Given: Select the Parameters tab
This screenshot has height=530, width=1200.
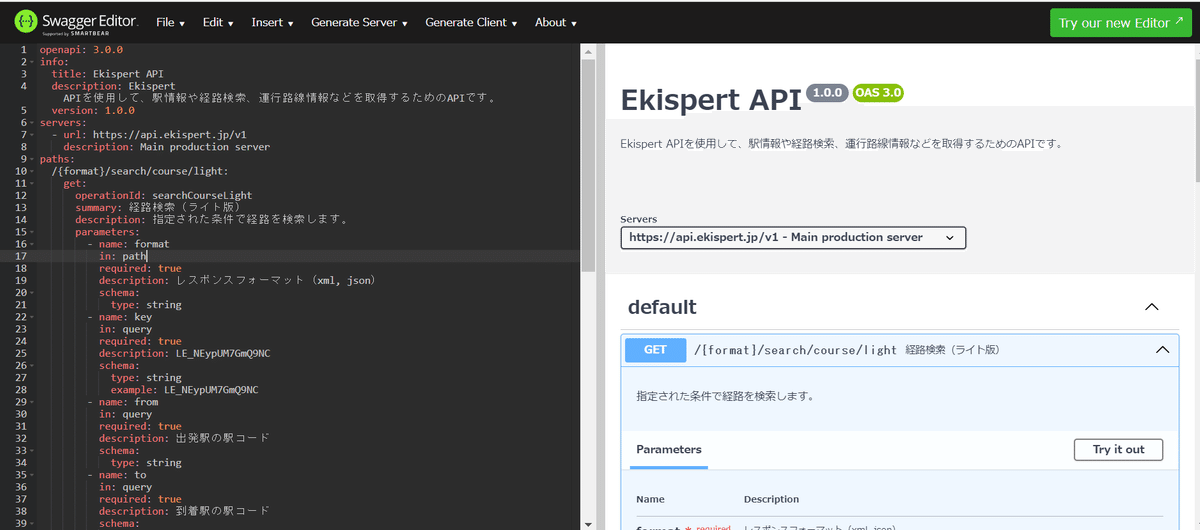Looking at the screenshot, I should click(x=669, y=449).
